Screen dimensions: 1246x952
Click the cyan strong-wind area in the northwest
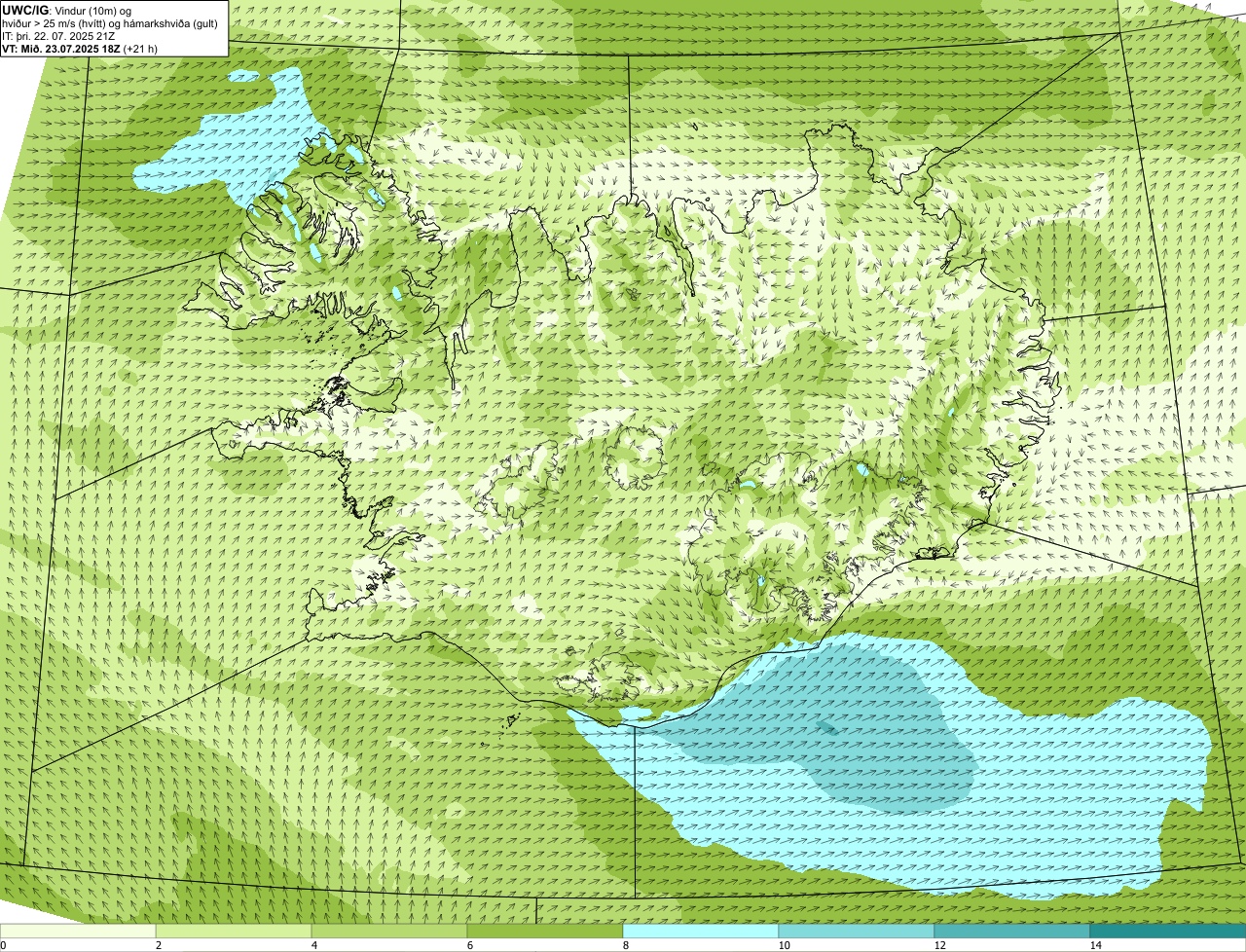234,146
